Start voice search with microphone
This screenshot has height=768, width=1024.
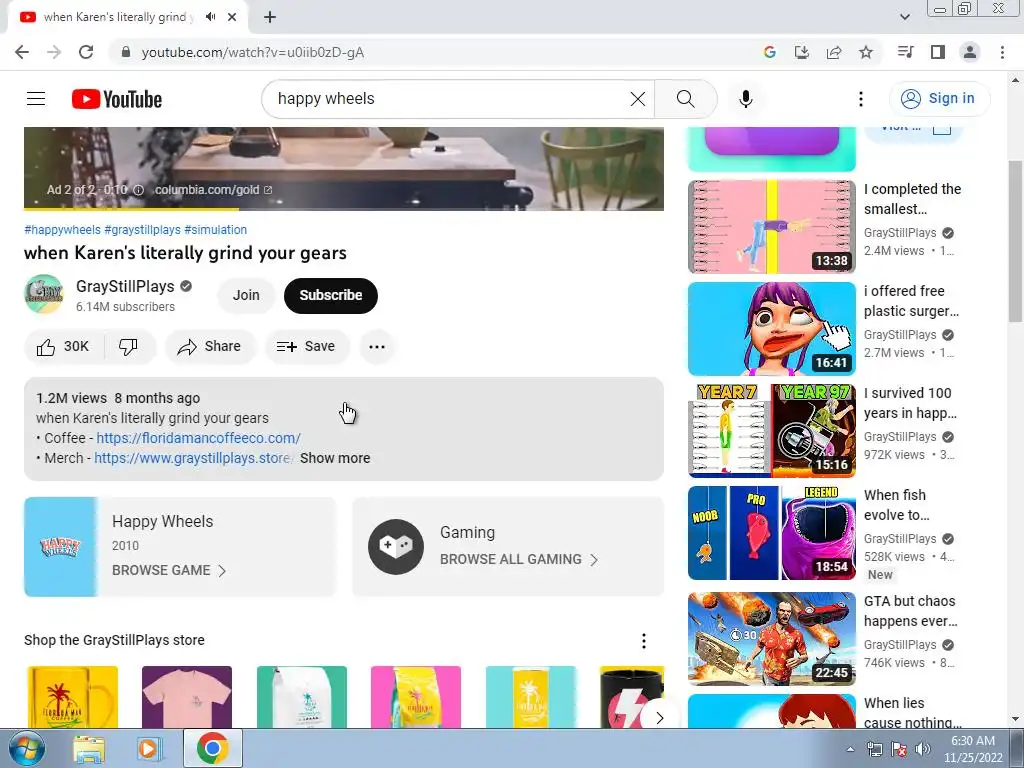[746, 99]
